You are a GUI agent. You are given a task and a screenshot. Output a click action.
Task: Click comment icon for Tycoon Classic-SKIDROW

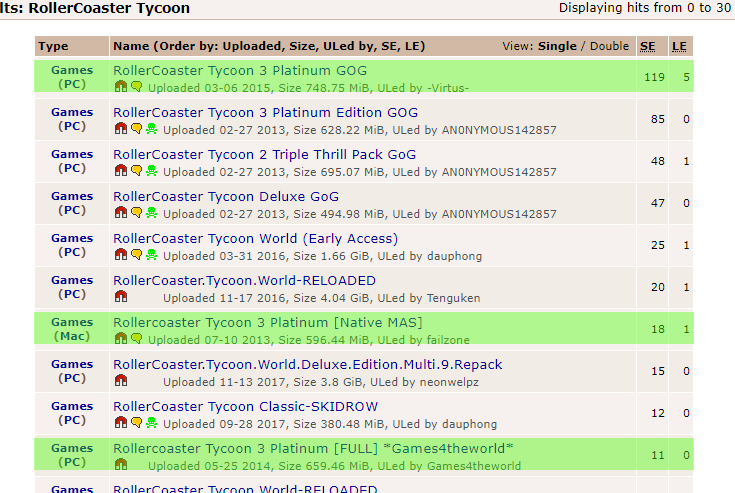(136, 423)
